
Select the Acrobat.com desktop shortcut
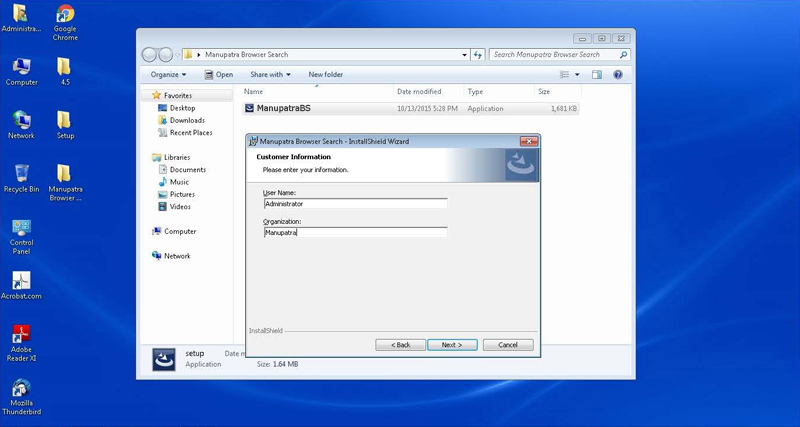point(21,285)
